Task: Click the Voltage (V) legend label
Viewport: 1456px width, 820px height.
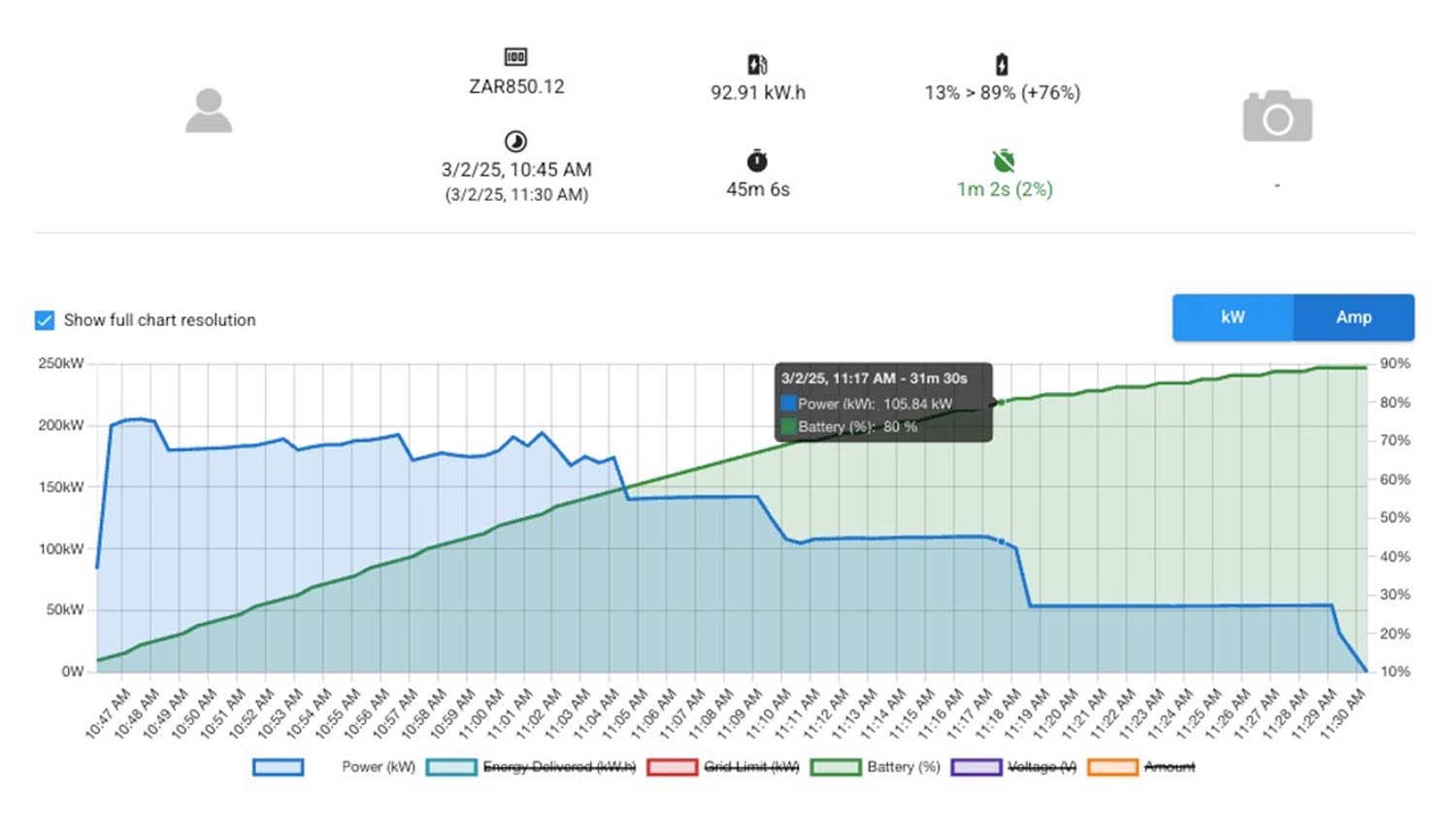Action: tap(1042, 767)
